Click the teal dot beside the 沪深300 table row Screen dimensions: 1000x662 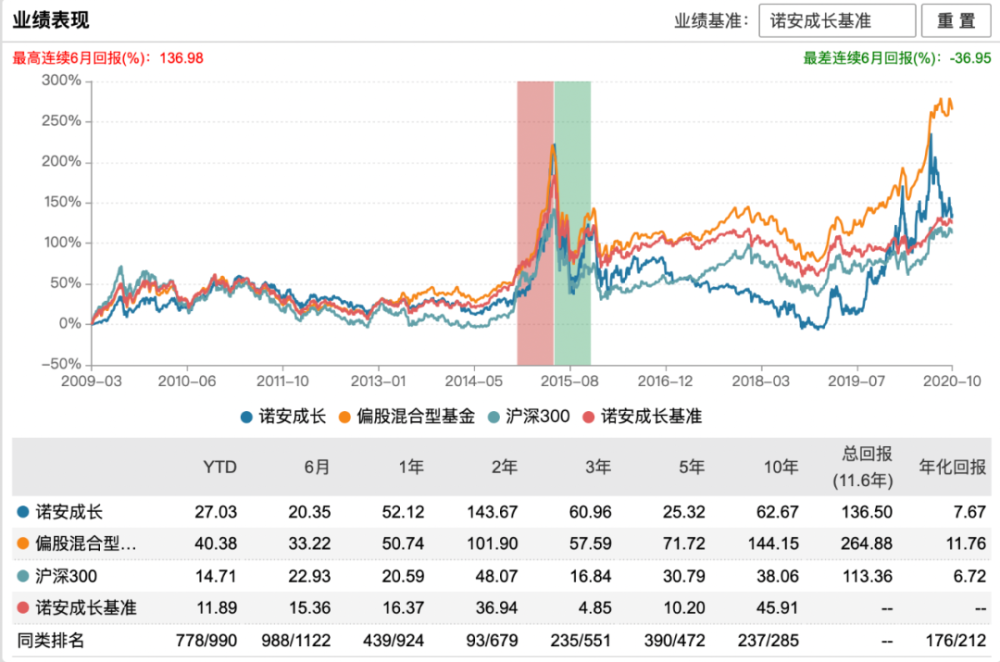(23, 576)
